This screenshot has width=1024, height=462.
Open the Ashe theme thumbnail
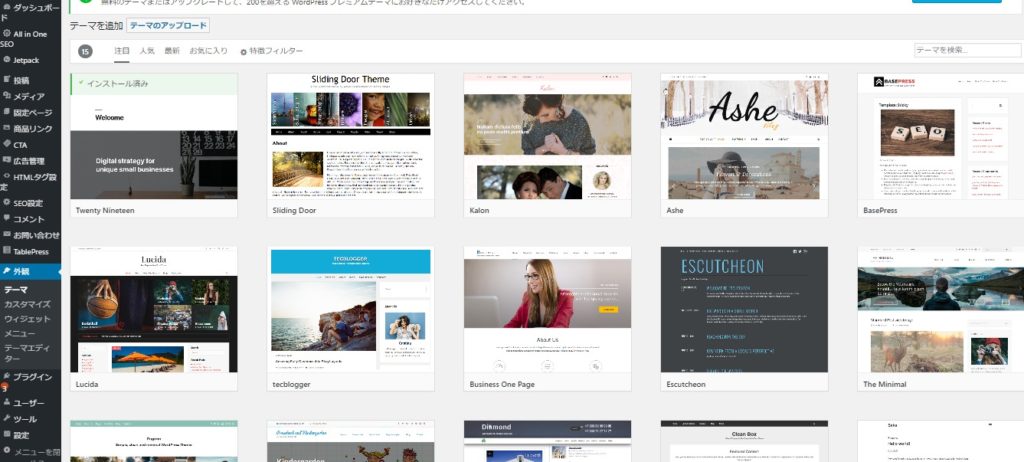744,136
